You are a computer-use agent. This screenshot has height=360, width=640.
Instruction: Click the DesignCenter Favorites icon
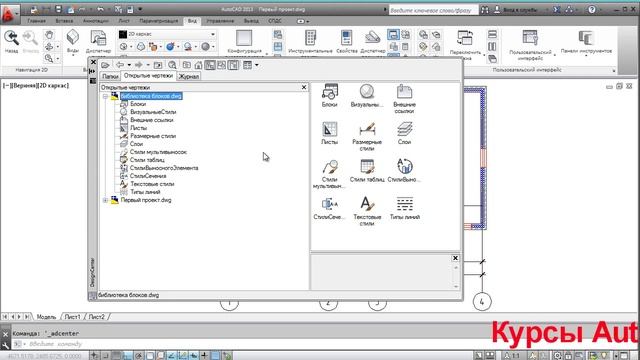pos(187,65)
